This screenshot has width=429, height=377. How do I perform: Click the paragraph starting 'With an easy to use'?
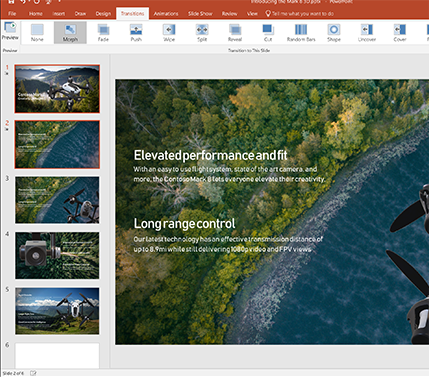coord(229,174)
